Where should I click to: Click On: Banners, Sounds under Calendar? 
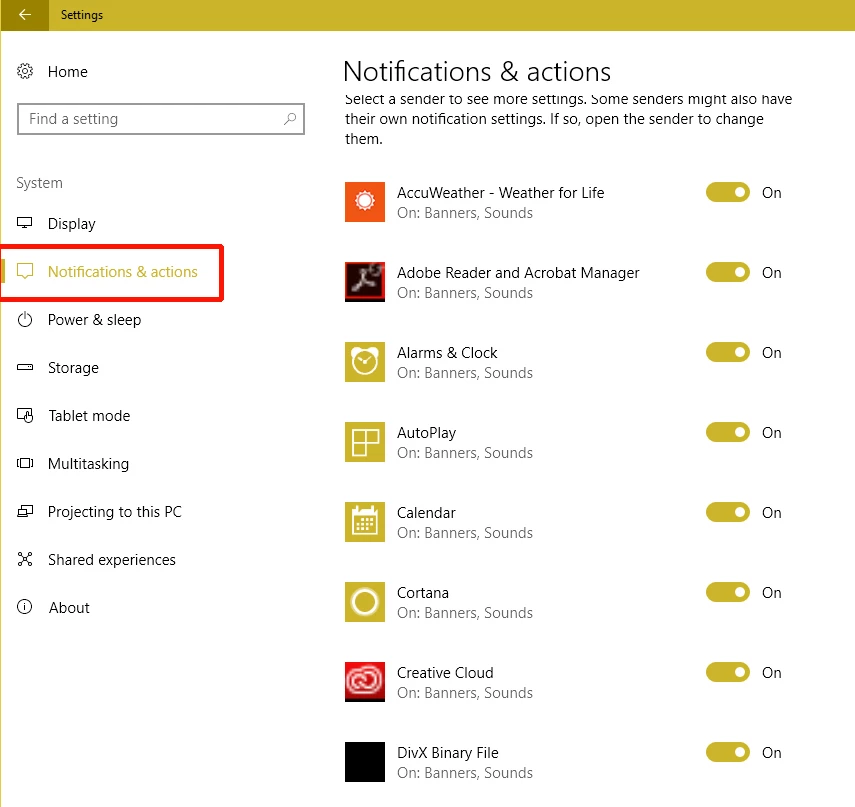click(x=465, y=533)
